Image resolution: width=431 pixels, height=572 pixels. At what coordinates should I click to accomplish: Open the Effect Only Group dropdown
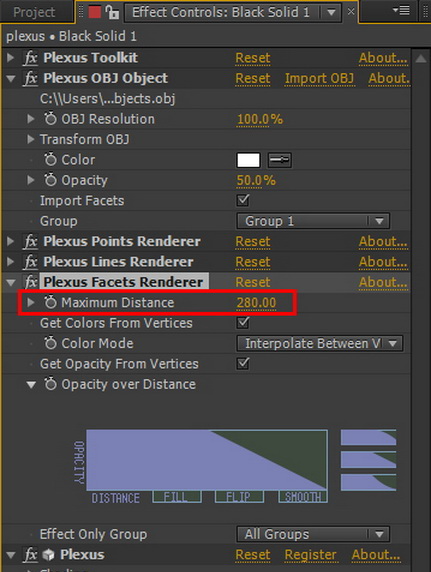313,534
